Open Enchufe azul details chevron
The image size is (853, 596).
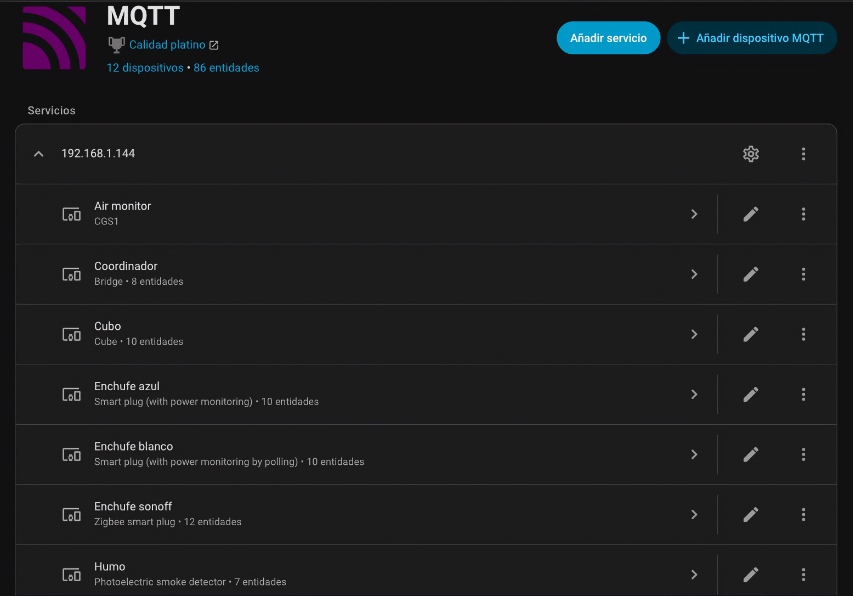694,394
